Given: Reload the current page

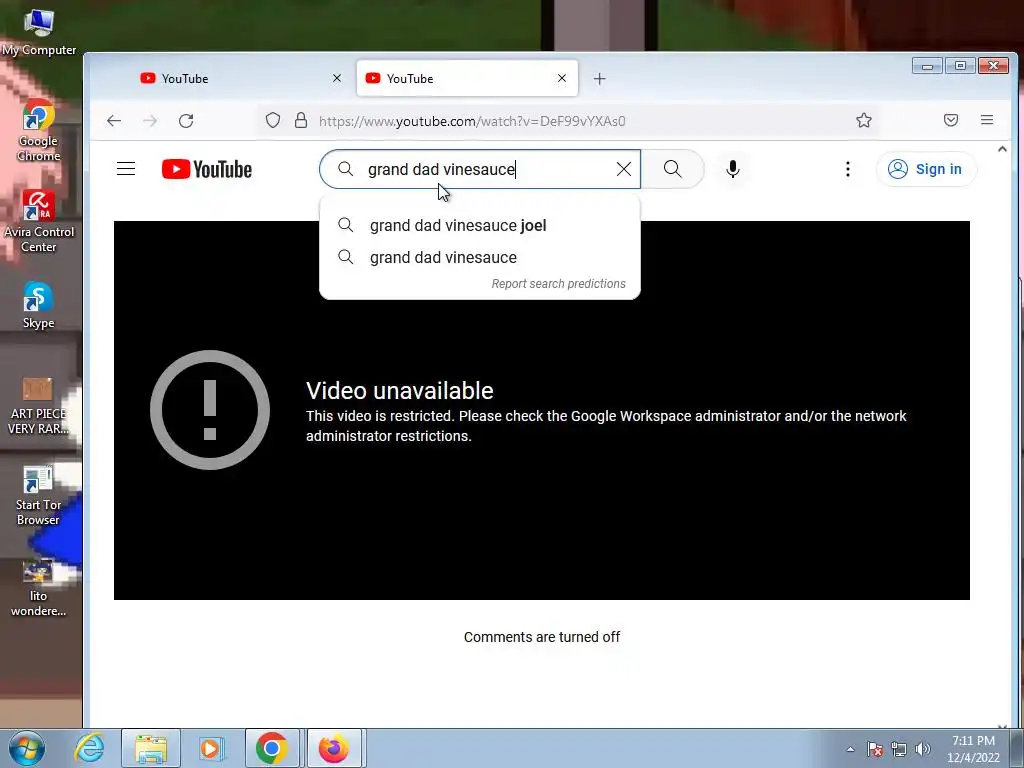Looking at the screenshot, I should click(x=186, y=121).
